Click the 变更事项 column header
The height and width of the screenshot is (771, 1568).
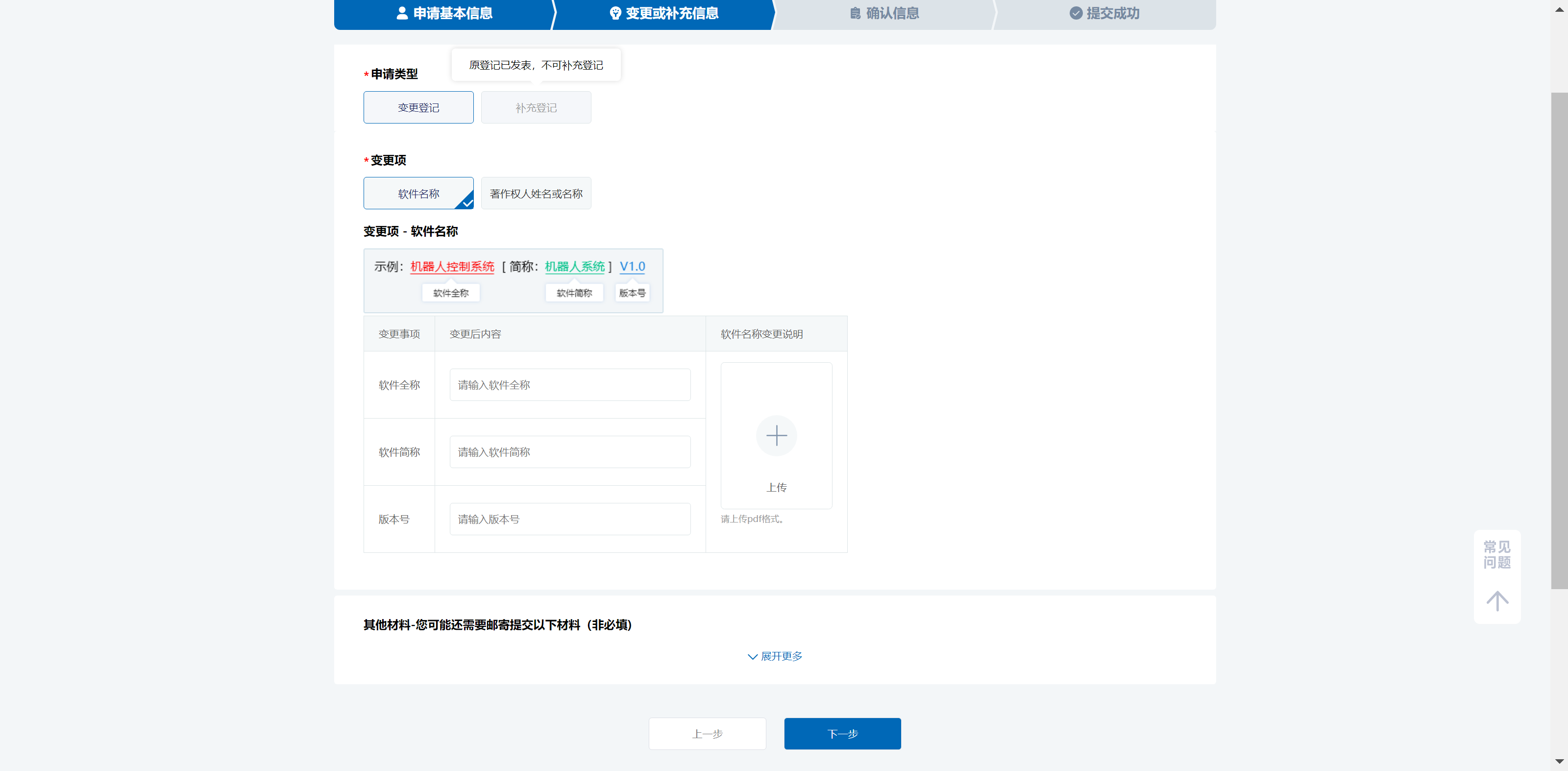(399, 334)
